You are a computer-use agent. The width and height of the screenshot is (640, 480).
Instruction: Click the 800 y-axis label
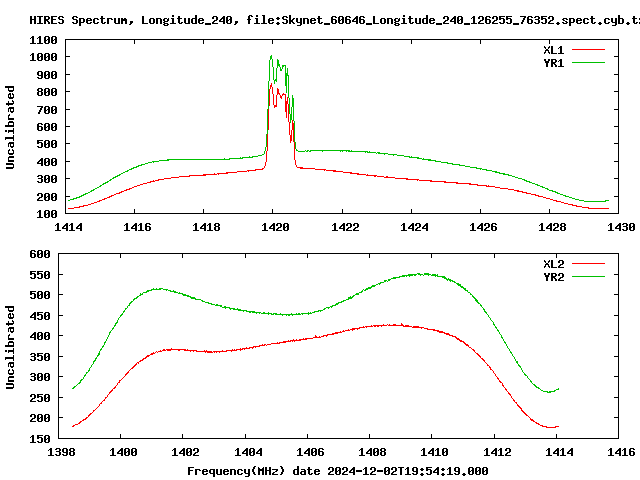[x=47, y=92]
